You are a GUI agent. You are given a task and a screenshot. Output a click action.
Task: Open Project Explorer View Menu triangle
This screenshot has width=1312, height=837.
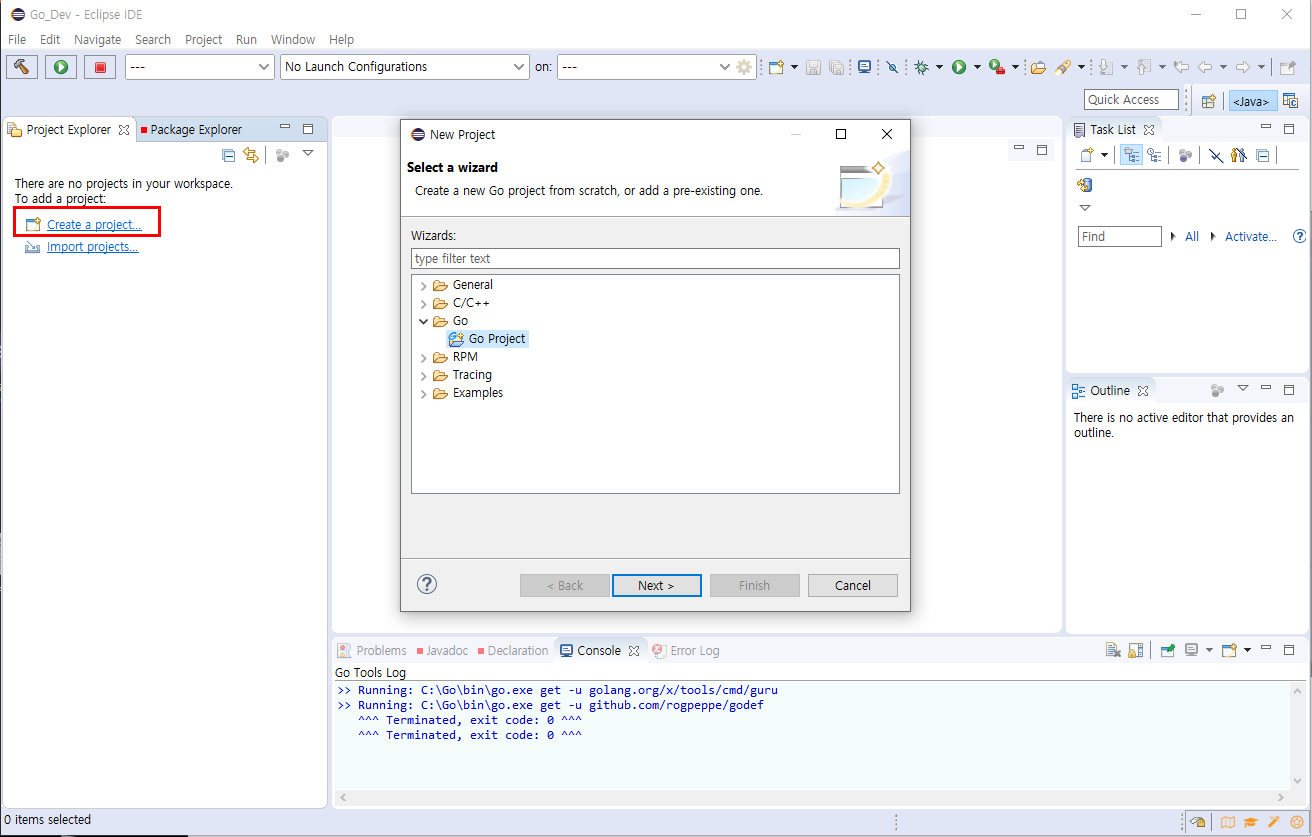click(x=308, y=154)
